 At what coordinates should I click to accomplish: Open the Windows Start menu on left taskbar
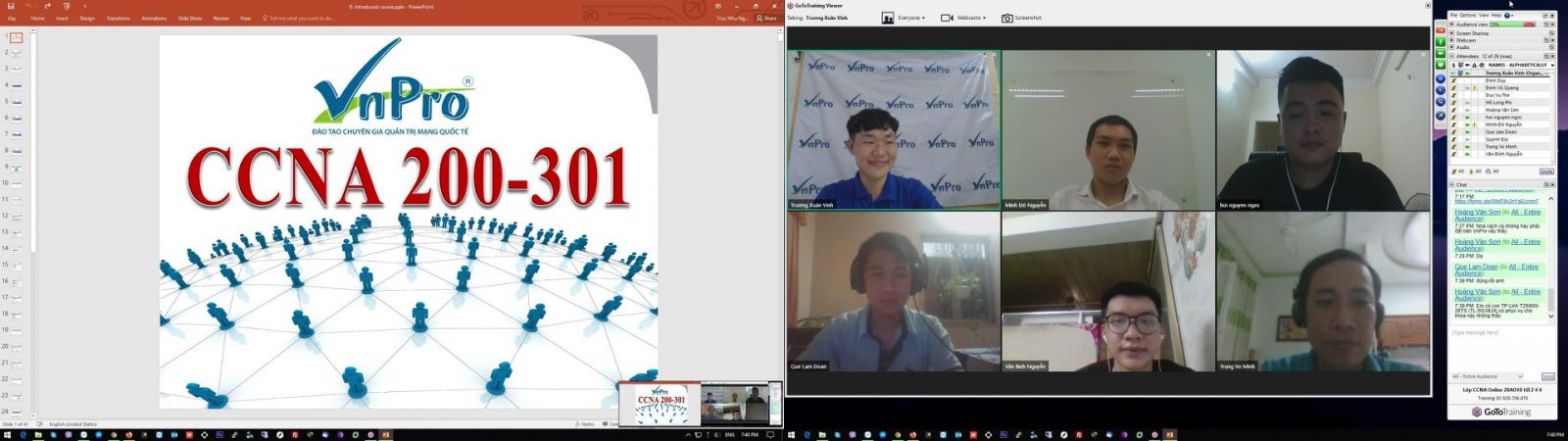tap(7, 434)
